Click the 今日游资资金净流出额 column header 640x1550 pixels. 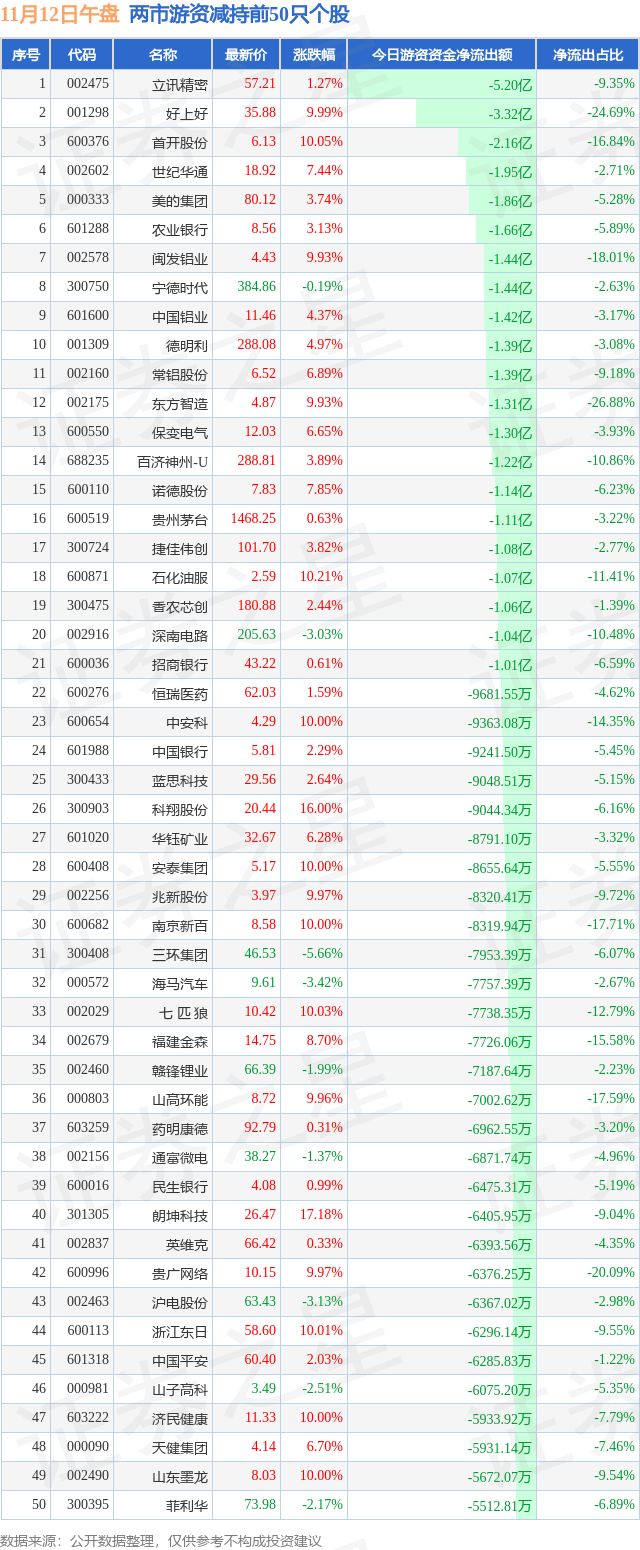tap(441, 55)
